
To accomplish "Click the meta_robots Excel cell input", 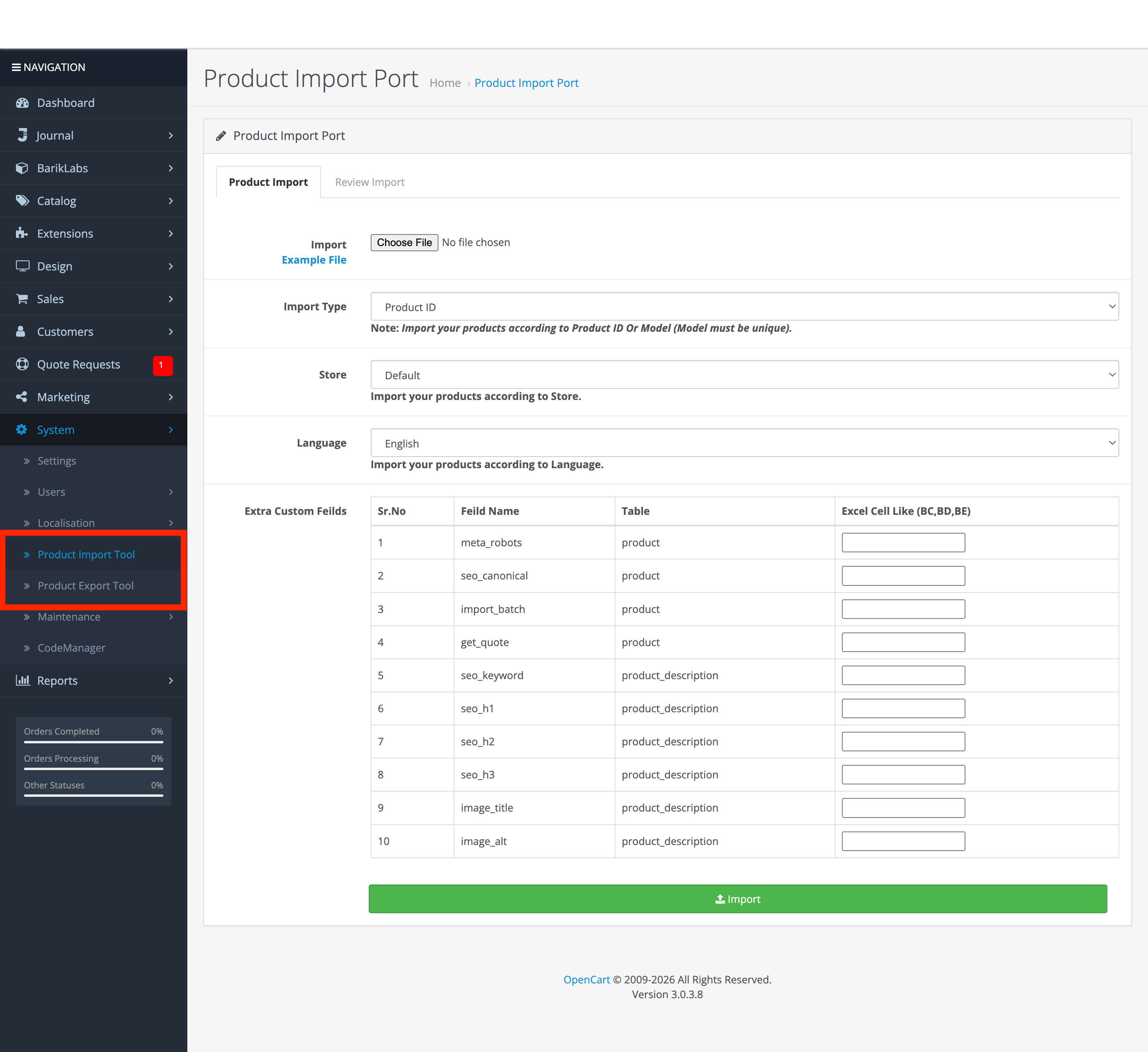I will point(903,542).
